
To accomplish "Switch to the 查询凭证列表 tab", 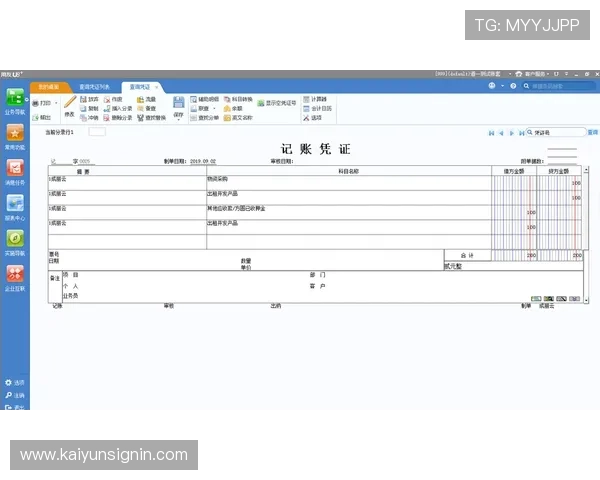I will tap(94, 87).
